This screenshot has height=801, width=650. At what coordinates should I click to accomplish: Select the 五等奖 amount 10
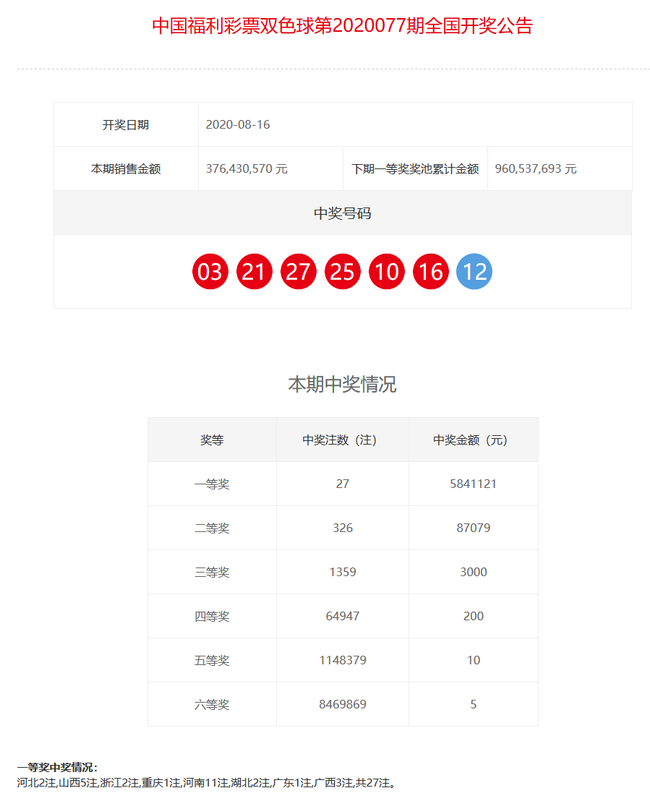473,660
